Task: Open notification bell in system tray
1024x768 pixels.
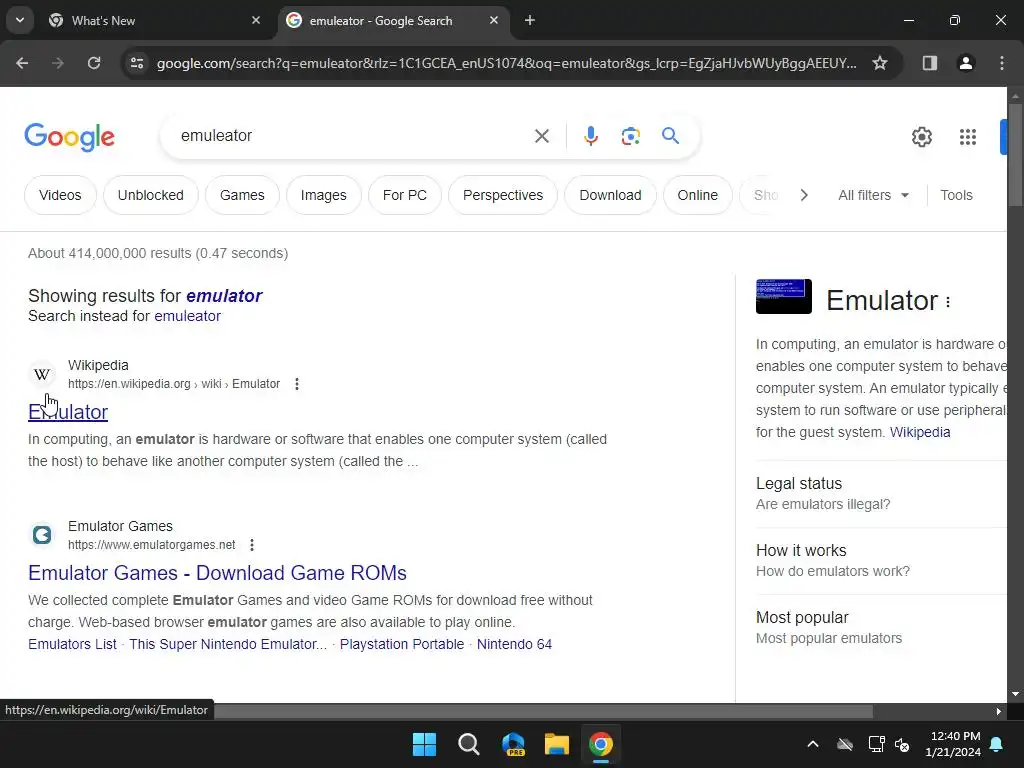Action: click(x=997, y=744)
